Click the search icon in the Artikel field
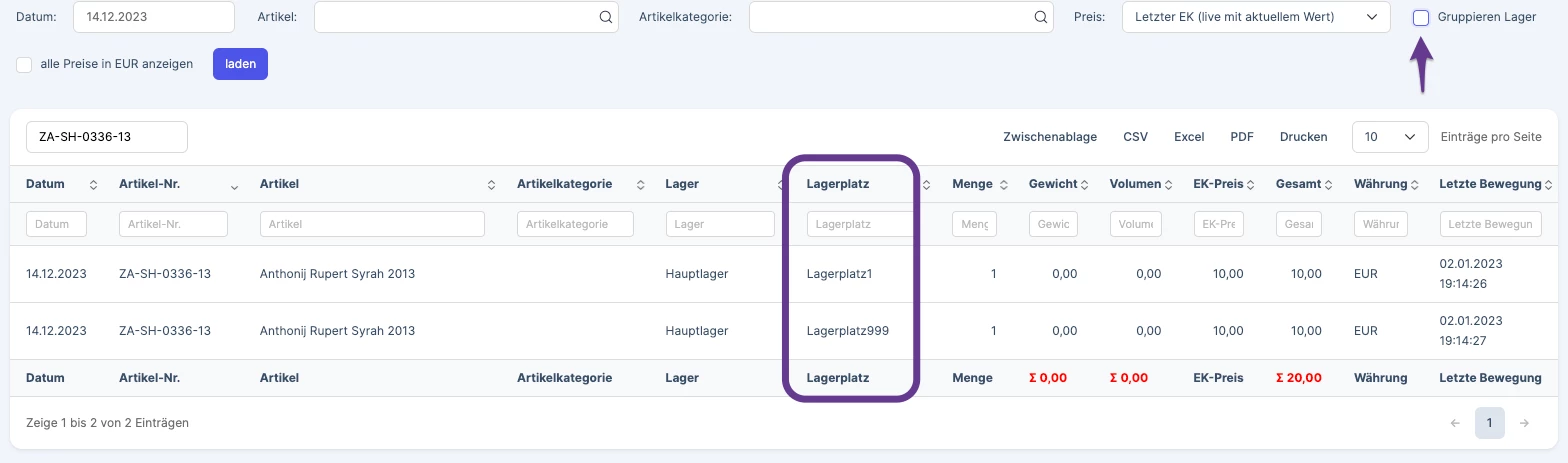The image size is (1568, 463). click(x=606, y=17)
